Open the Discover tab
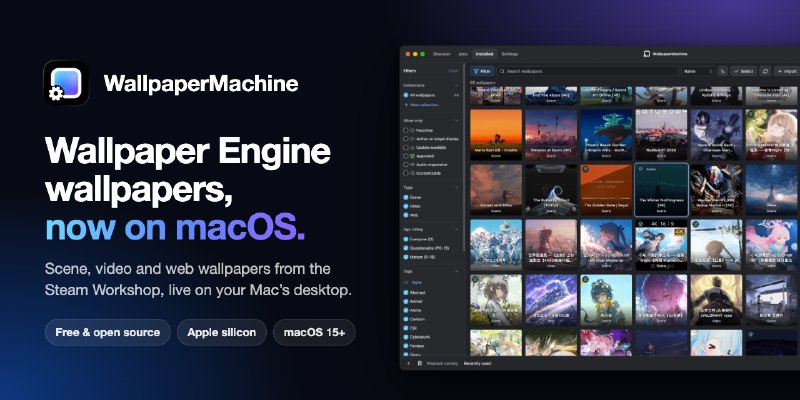This screenshot has width=800, height=400. point(442,54)
